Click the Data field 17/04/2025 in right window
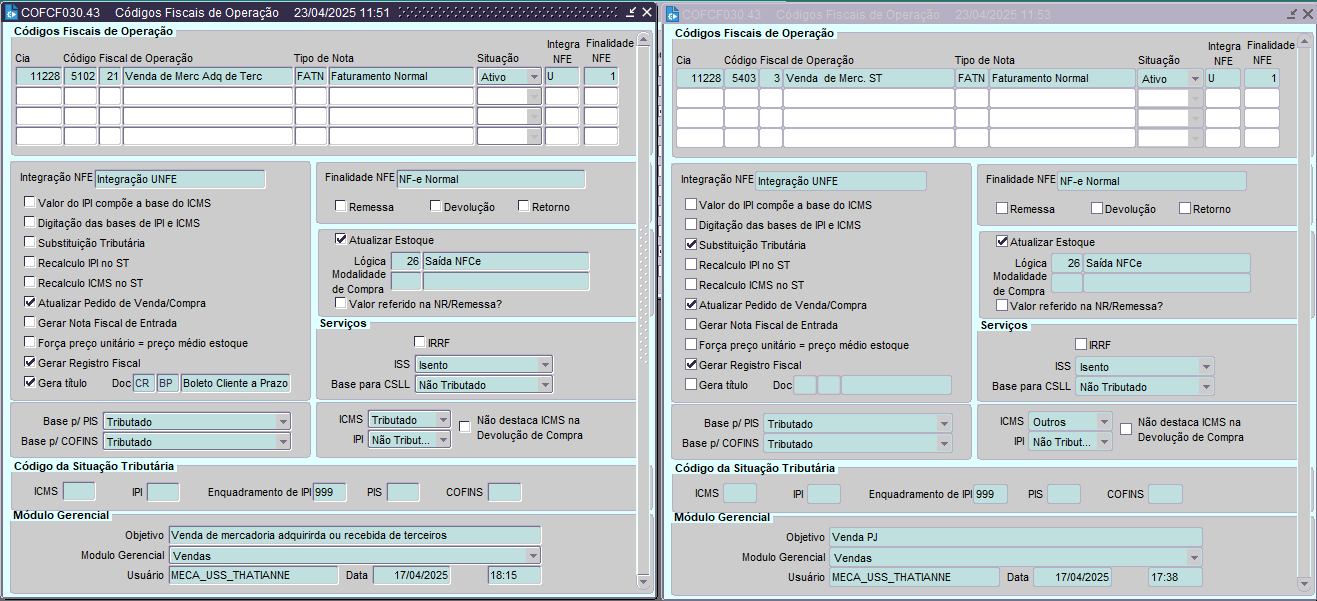1317x601 pixels. click(x=1072, y=577)
